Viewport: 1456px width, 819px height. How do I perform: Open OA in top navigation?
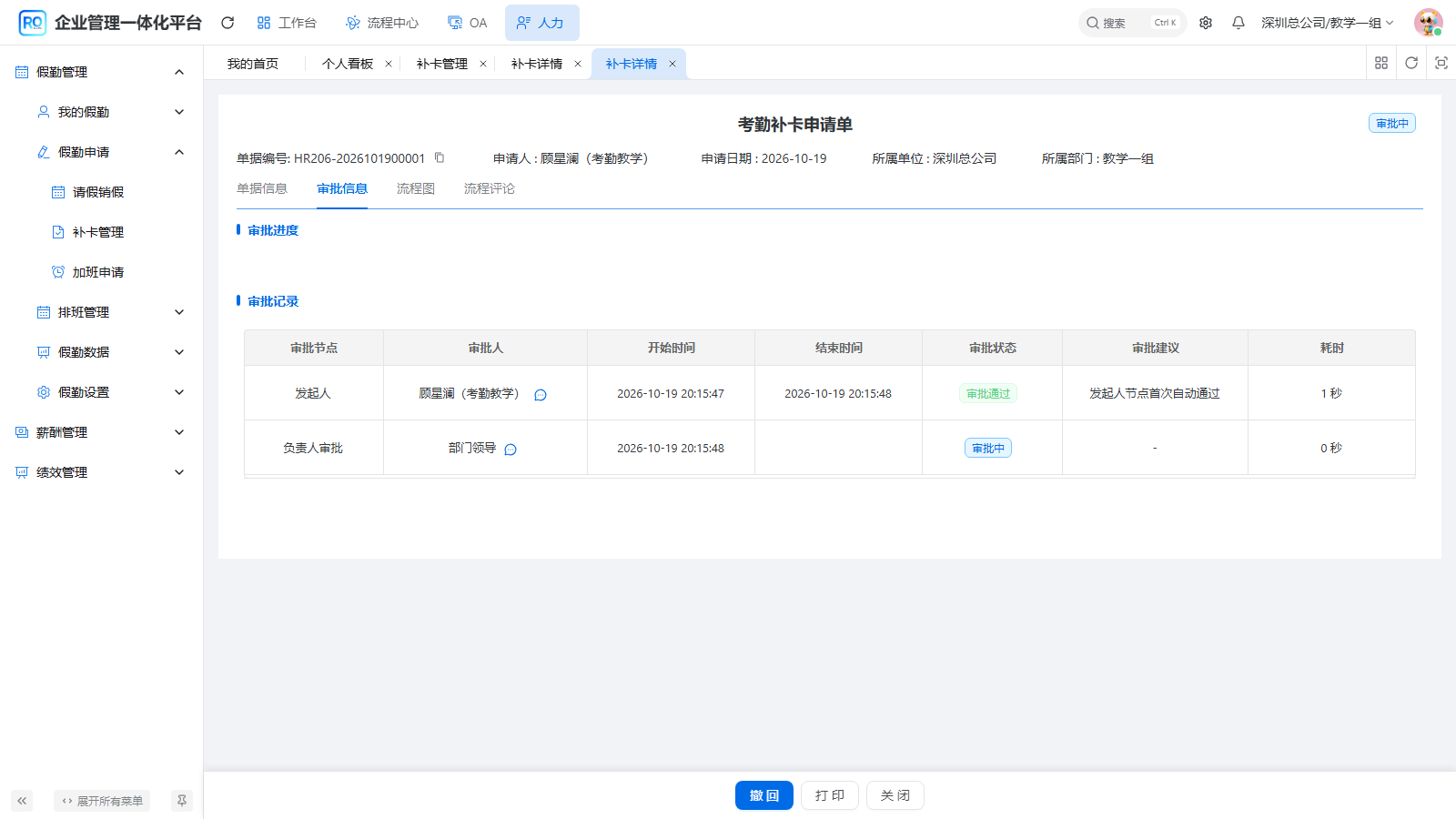pyautogui.click(x=468, y=23)
